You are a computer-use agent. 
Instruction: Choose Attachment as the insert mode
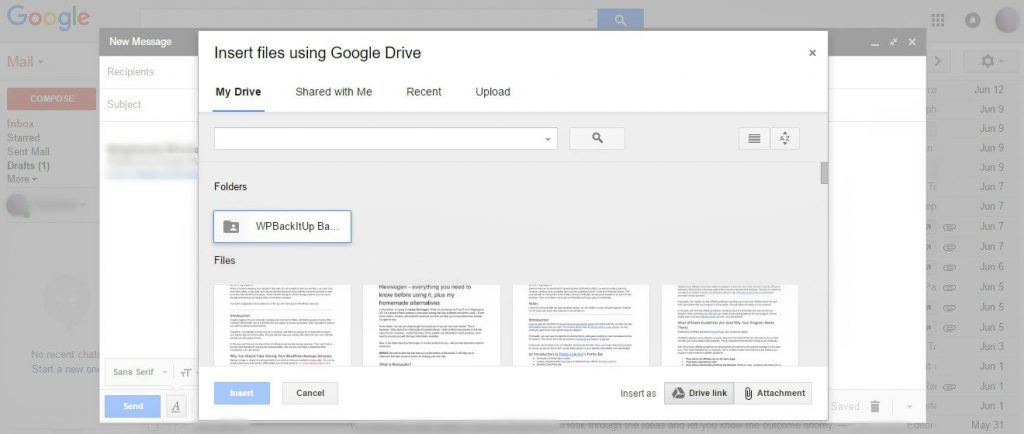774,393
